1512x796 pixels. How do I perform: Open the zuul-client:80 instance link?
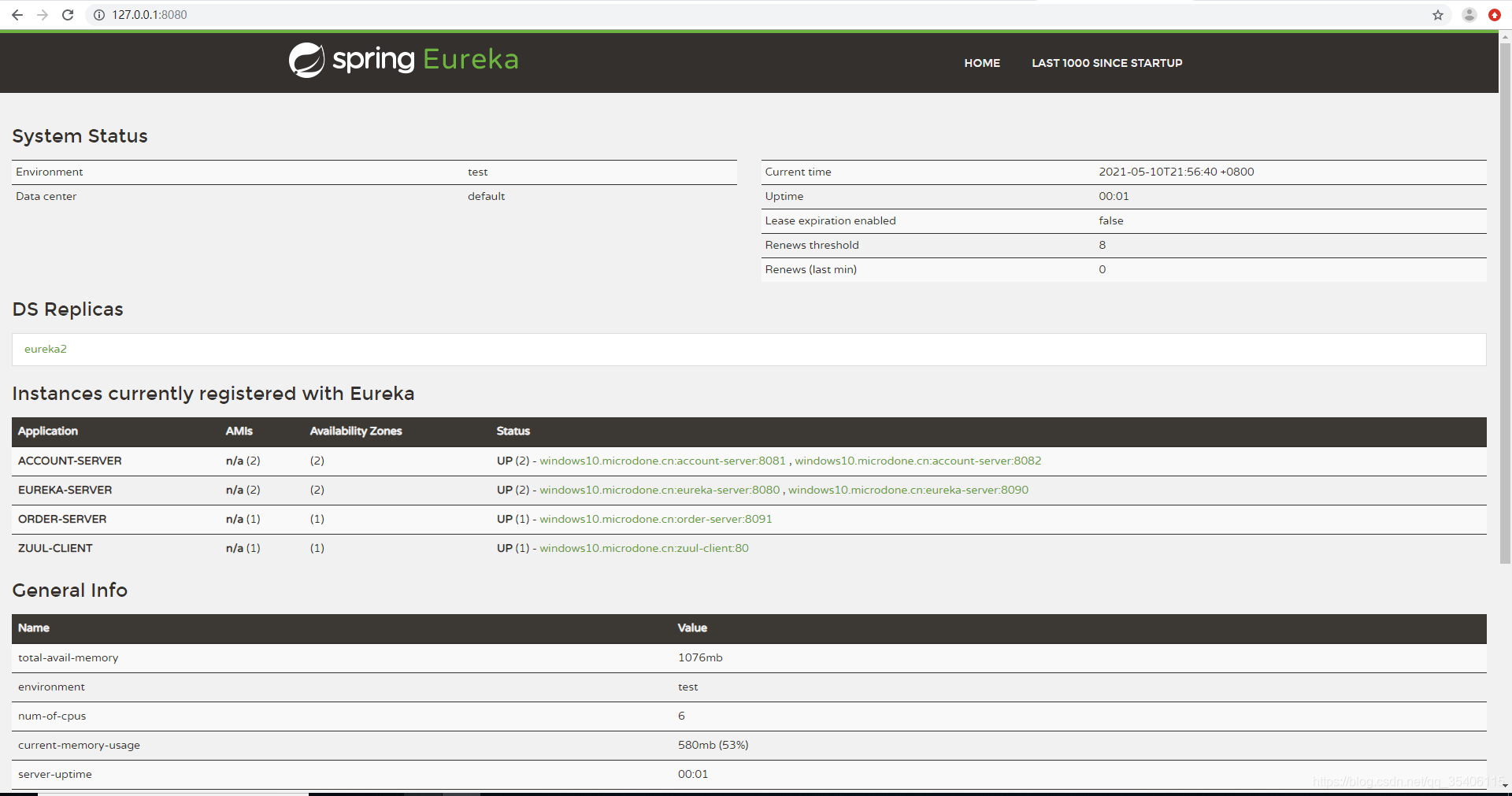point(643,548)
